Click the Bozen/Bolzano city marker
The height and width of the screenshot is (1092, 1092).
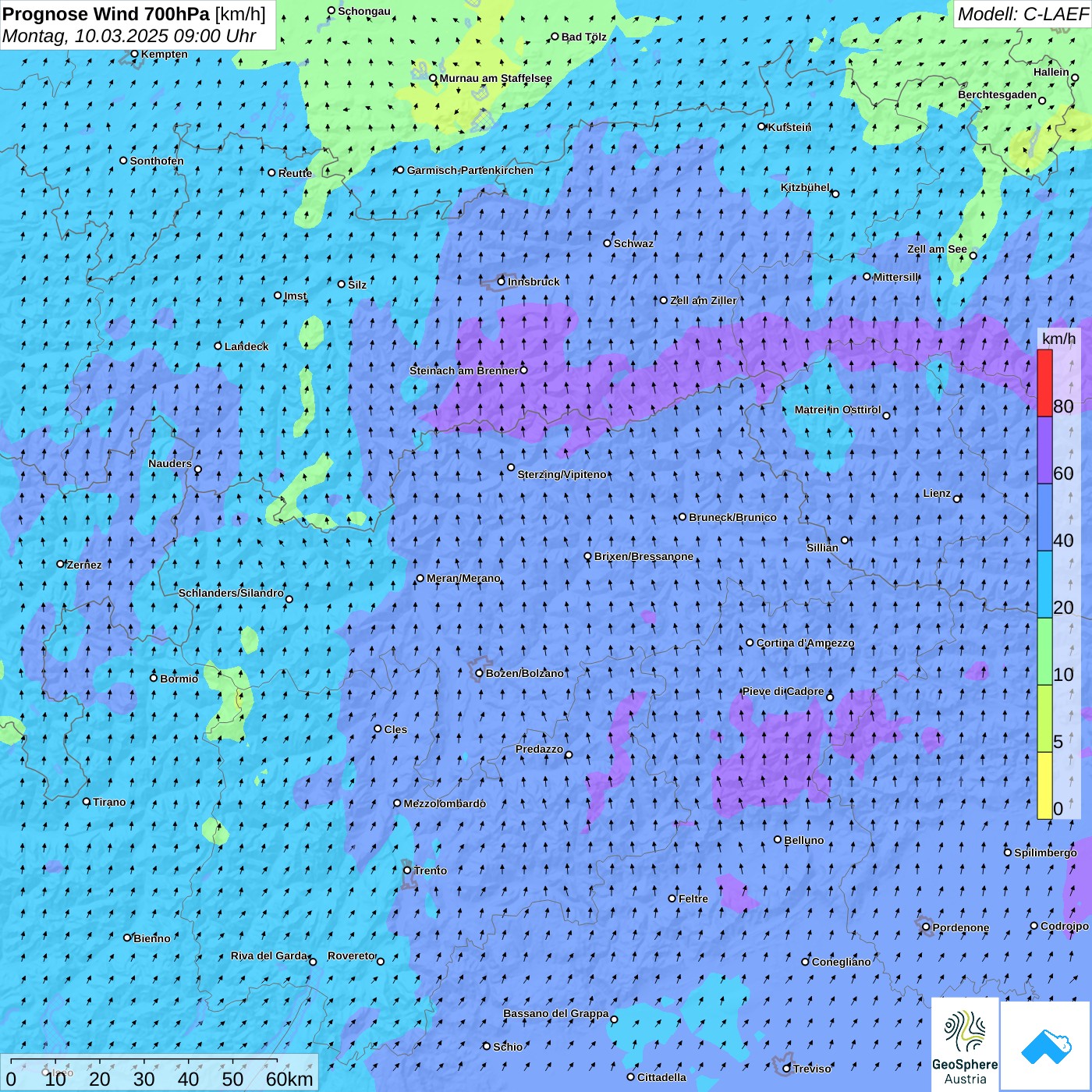(x=480, y=673)
